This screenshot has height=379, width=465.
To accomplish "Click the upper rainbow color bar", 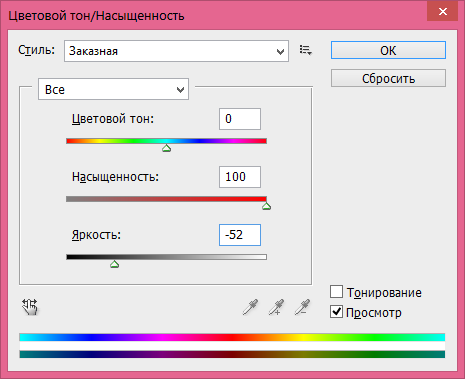I will point(232,337).
